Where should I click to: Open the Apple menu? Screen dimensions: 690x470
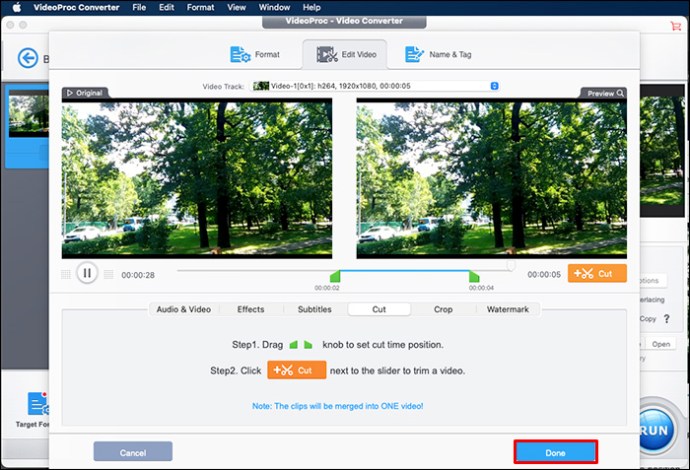16,7
